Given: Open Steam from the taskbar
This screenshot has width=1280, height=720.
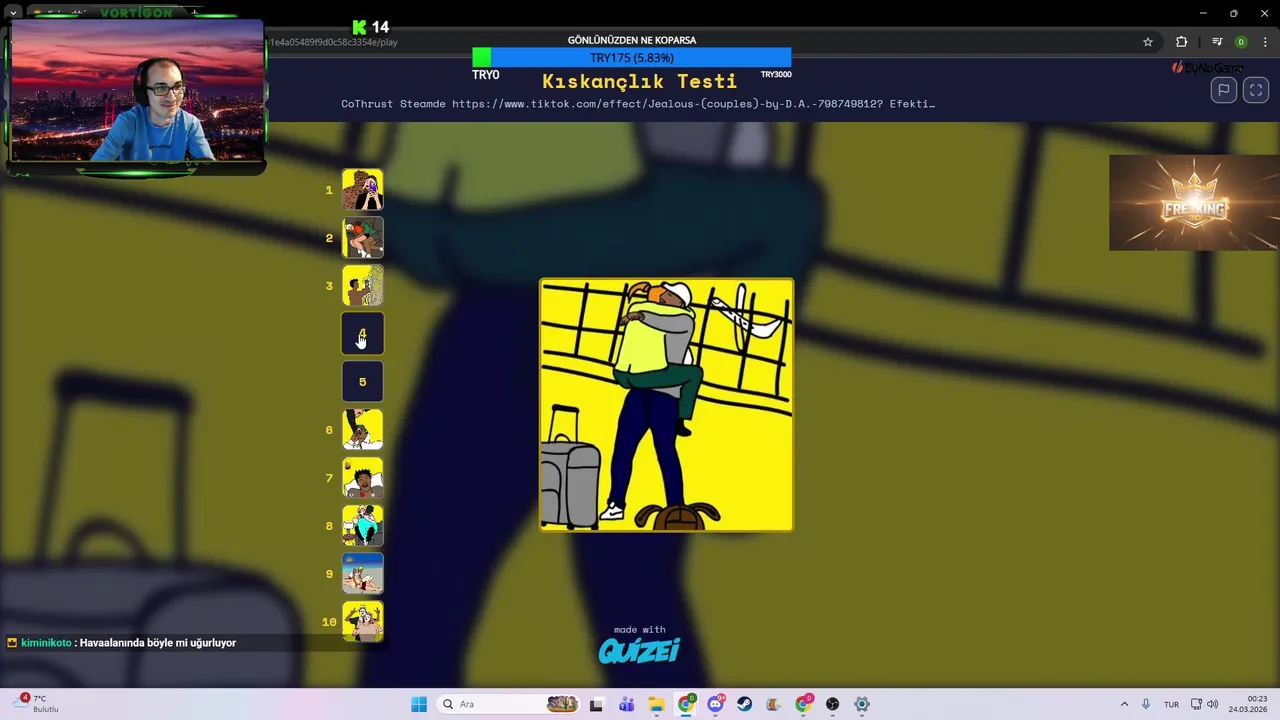Looking at the screenshot, I should coord(745,704).
